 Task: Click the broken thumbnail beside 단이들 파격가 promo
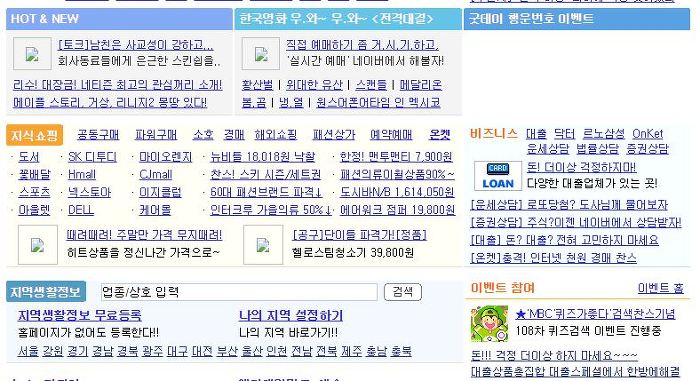263,245
